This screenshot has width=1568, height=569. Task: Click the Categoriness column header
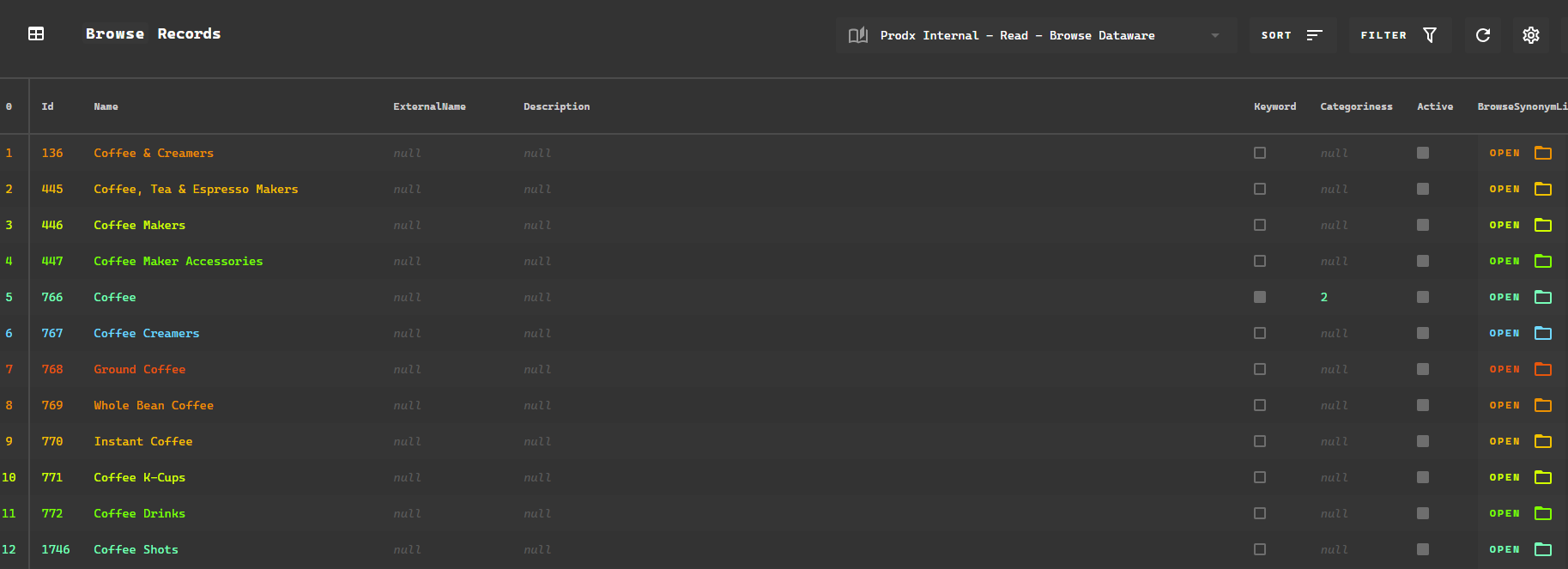point(1356,106)
